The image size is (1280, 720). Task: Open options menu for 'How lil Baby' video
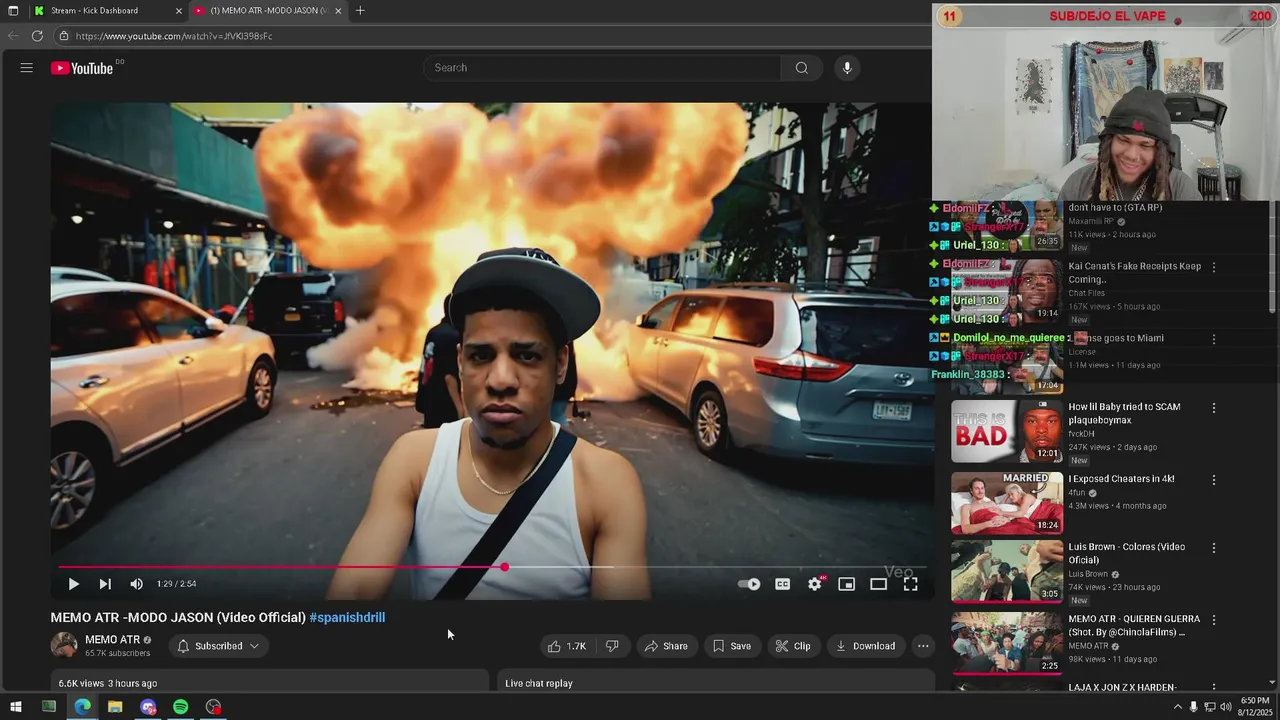pyautogui.click(x=1214, y=408)
